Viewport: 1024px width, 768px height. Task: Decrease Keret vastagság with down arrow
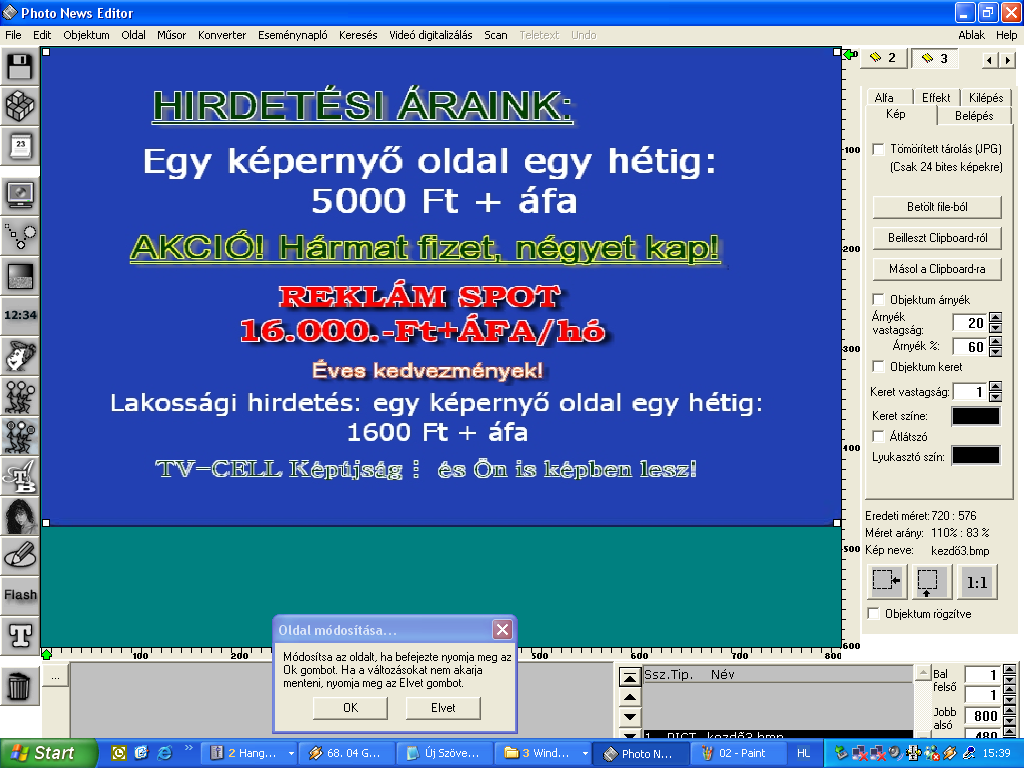point(995,397)
